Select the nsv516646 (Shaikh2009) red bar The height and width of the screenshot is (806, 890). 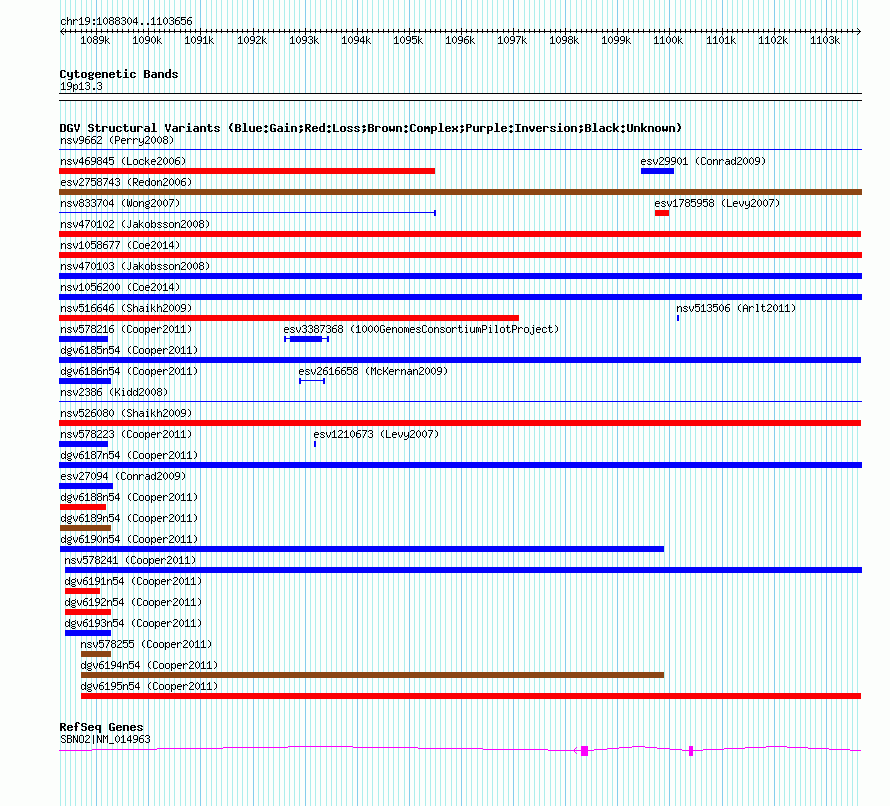[x=289, y=318]
